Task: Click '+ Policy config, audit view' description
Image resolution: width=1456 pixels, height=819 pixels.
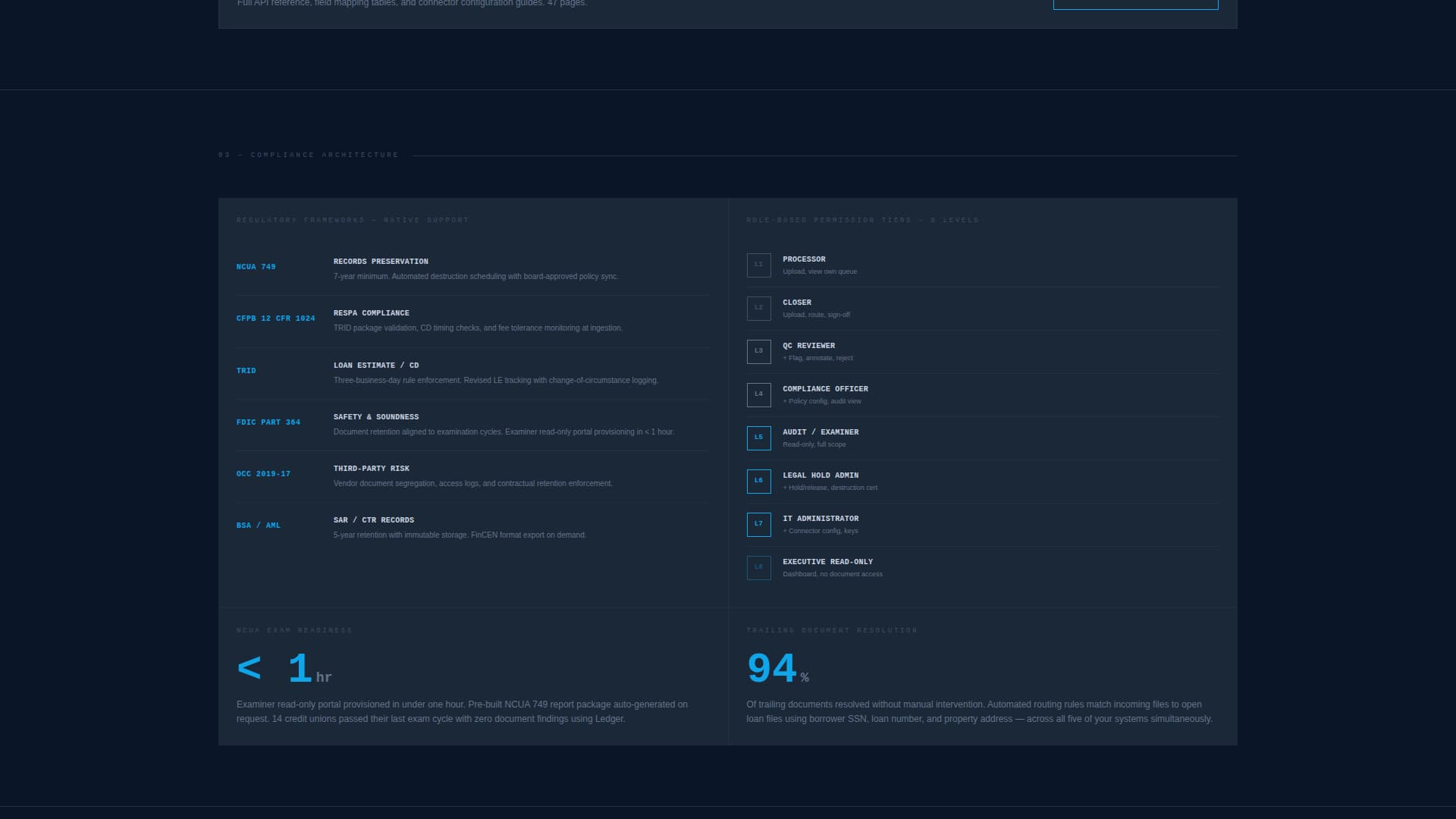Action: [x=822, y=401]
